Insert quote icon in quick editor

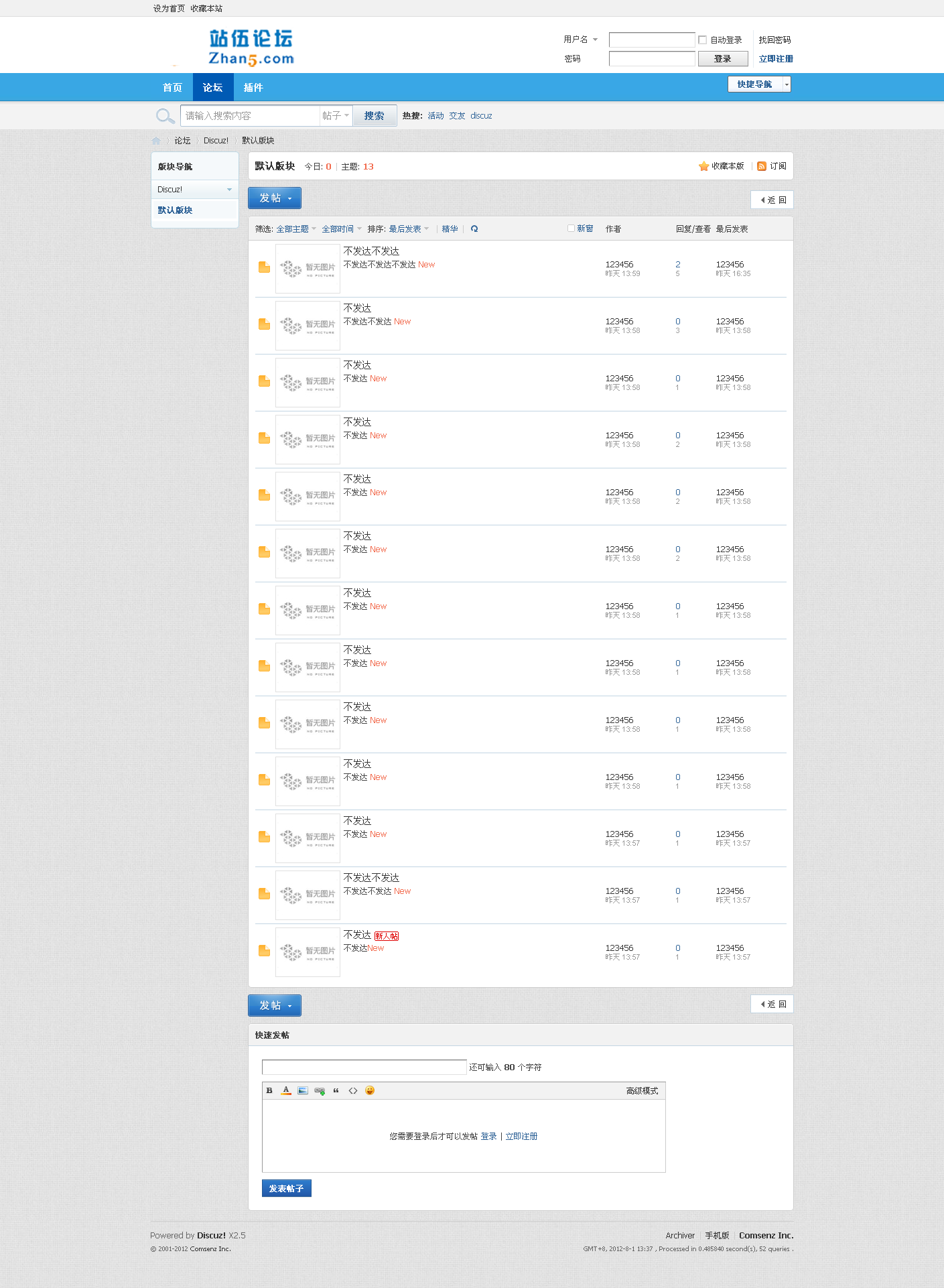336,1090
